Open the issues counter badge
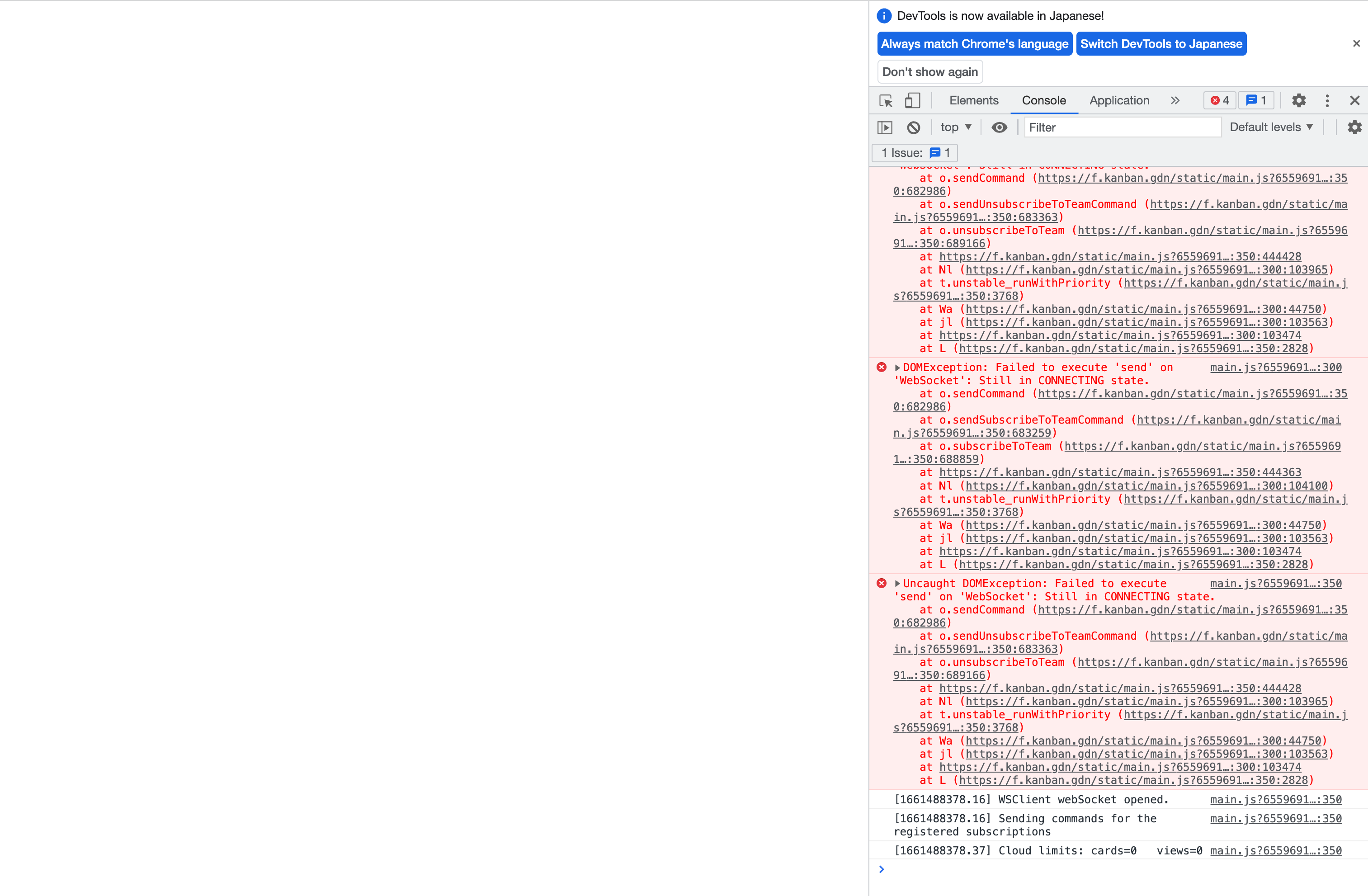This screenshot has width=1368, height=896. [x=1256, y=100]
